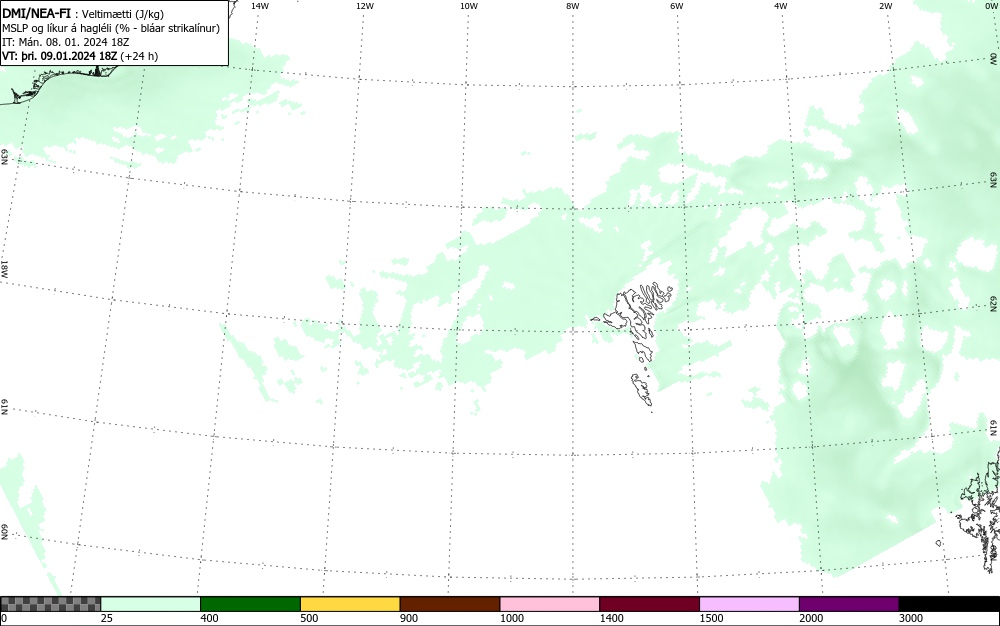This screenshot has height=626, width=1000.
Task: Click the legend value 900
Action: pyautogui.click(x=409, y=618)
